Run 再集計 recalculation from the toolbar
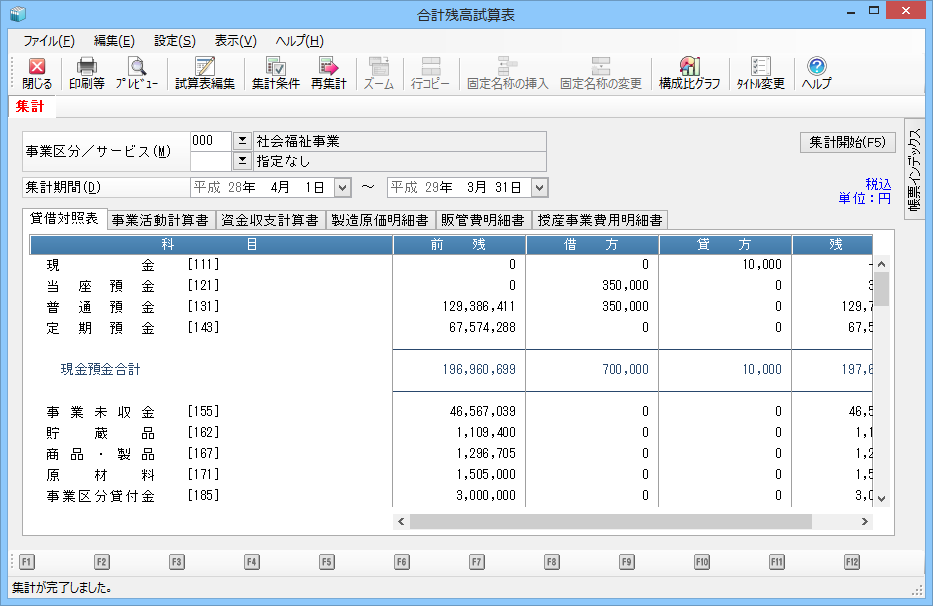The width and height of the screenshot is (933, 606). [328, 73]
